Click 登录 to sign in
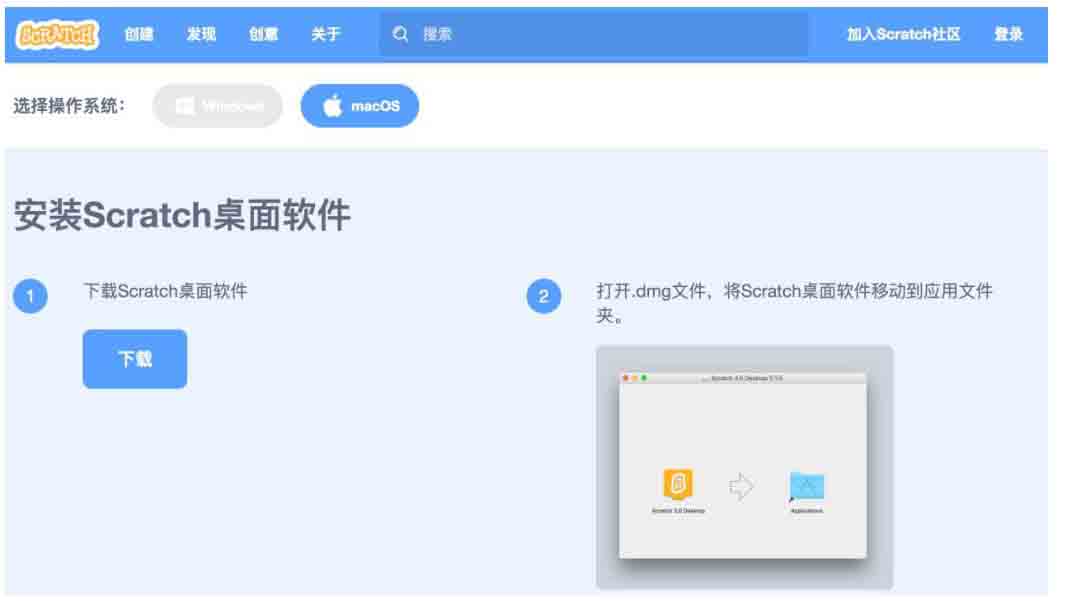The image size is (1066, 601). click(1008, 34)
